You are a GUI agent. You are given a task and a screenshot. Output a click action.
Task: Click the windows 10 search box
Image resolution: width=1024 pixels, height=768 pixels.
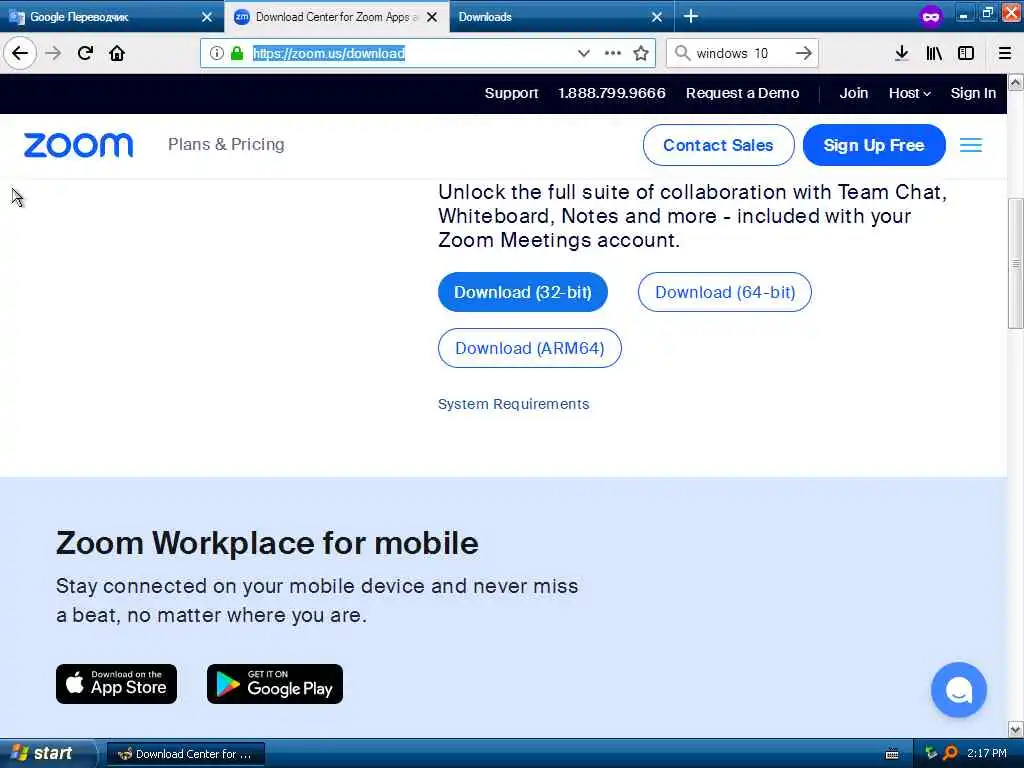tap(741, 53)
